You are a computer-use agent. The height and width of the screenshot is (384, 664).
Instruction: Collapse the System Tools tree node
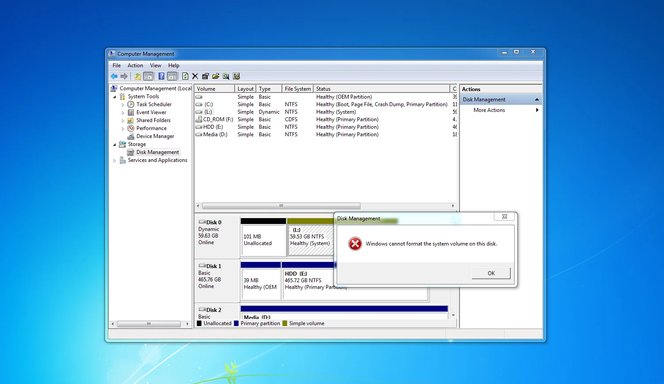115,97
